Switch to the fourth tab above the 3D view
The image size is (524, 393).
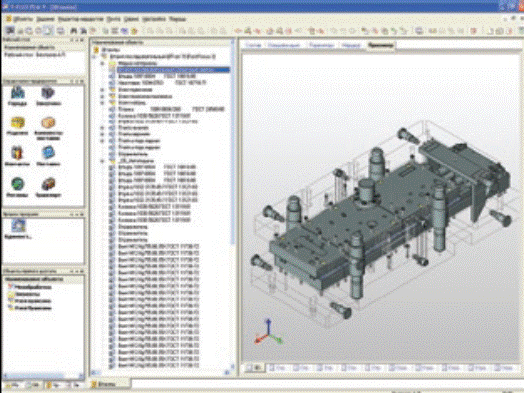[x=351, y=45]
